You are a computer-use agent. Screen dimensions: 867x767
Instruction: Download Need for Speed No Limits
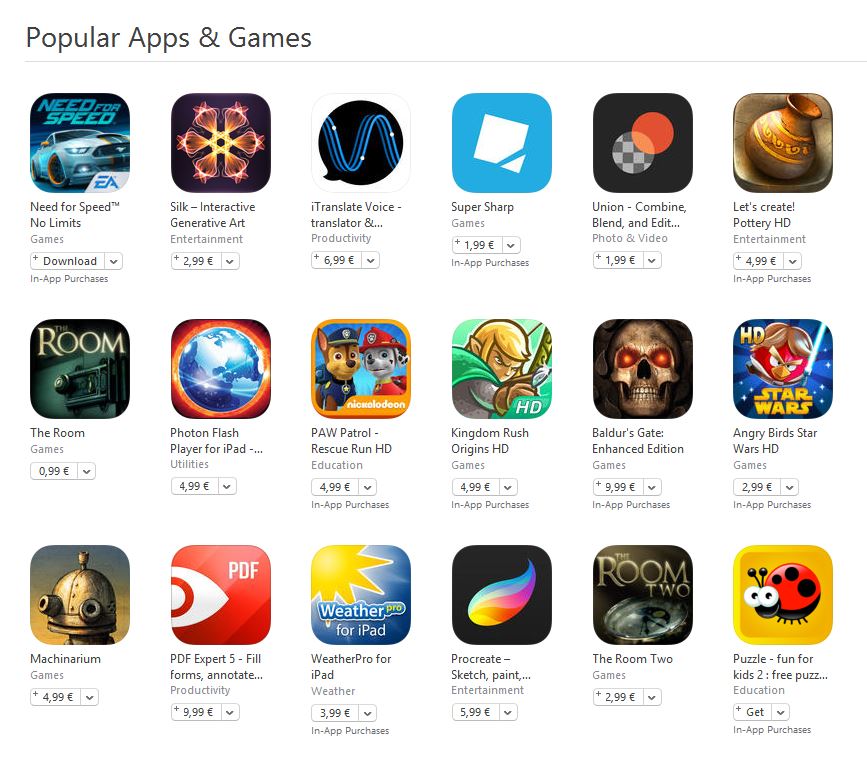click(x=68, y=261)
